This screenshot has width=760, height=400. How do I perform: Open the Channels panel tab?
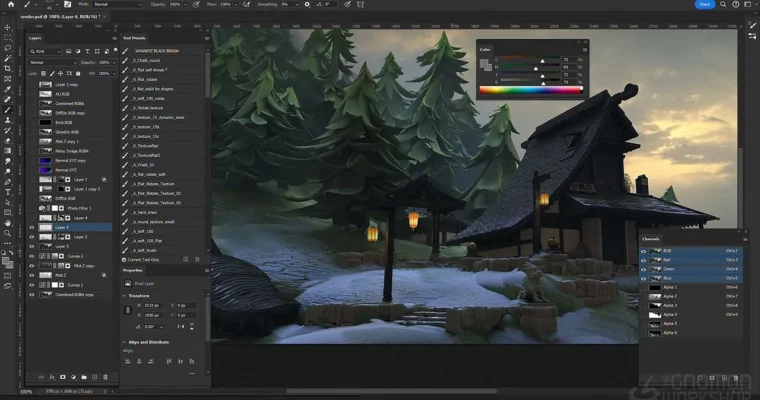click(x=650, y=239)
